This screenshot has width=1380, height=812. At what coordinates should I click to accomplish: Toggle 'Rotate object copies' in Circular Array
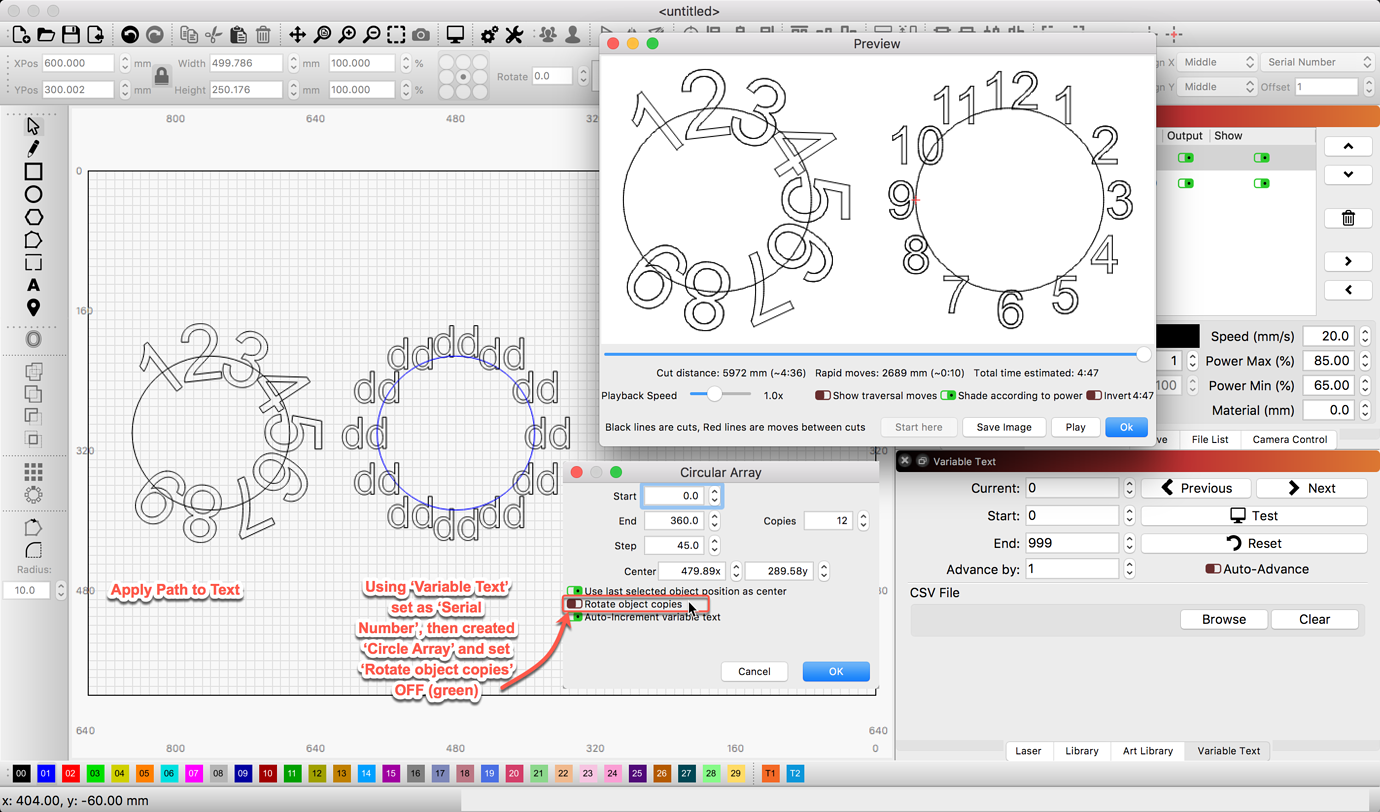click(x=575, y=603)
